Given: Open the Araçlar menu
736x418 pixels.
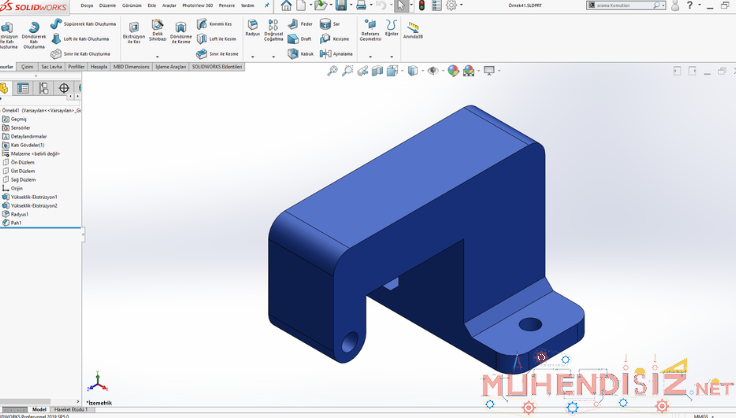Looking at the screenshot, I should coord(169,5).
